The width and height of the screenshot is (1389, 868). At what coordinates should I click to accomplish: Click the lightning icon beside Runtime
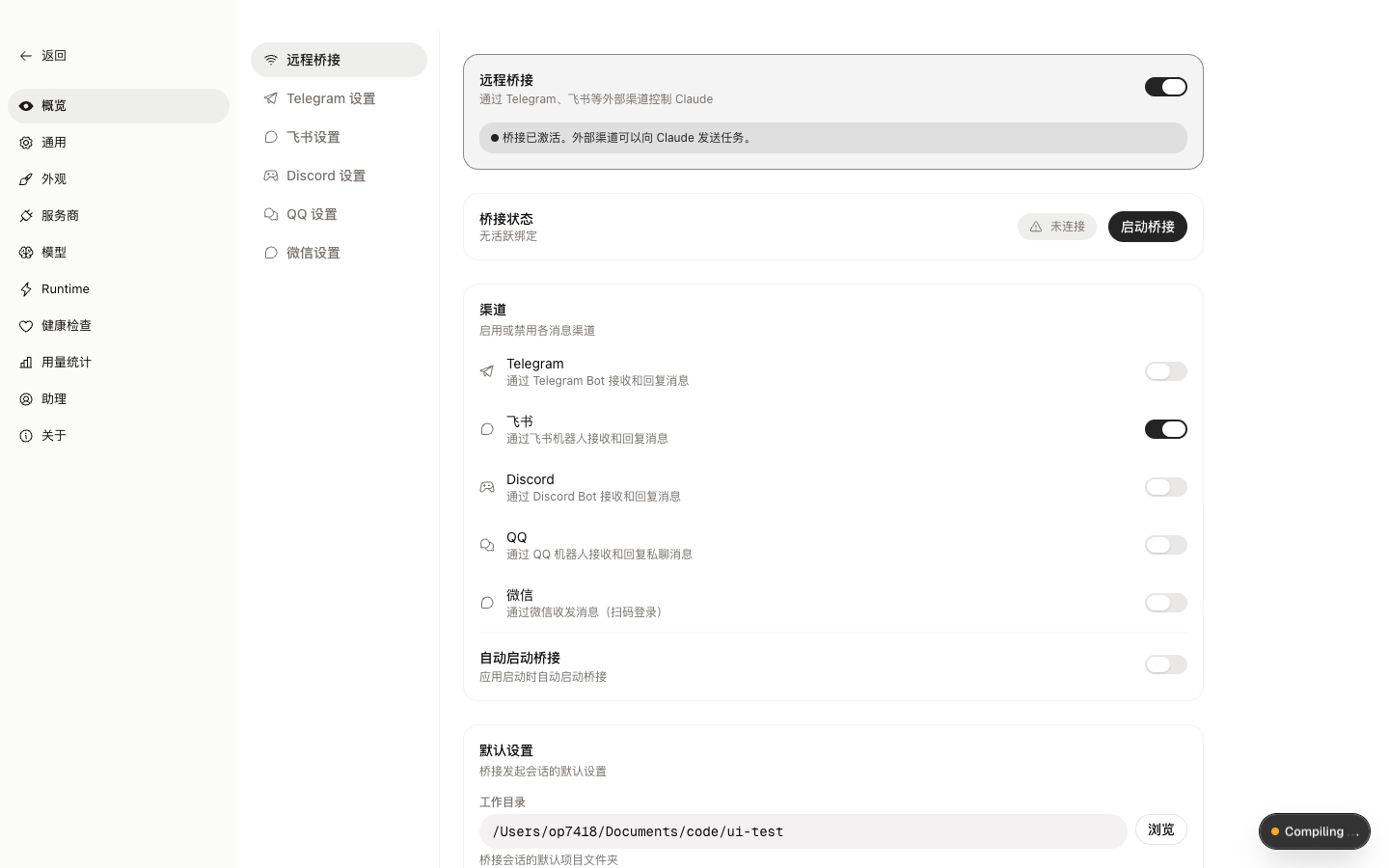point(26,289)
